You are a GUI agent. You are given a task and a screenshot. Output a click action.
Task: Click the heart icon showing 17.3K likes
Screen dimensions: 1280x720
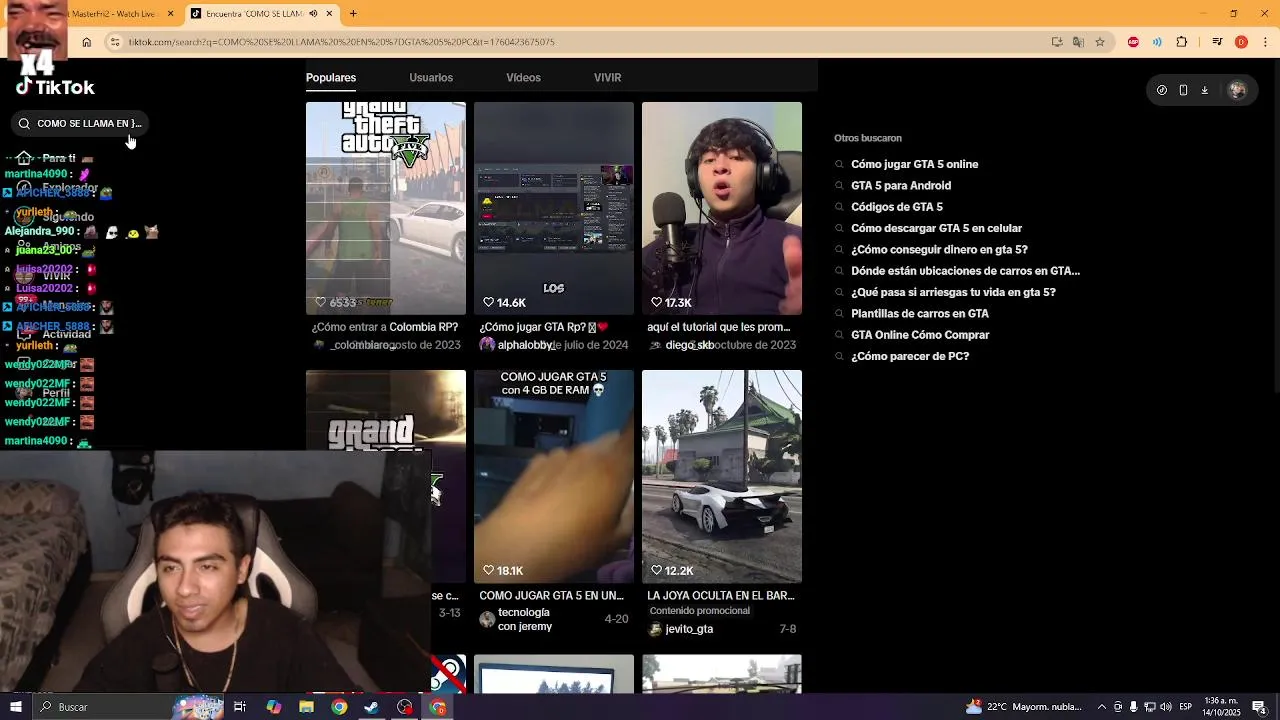657,302
